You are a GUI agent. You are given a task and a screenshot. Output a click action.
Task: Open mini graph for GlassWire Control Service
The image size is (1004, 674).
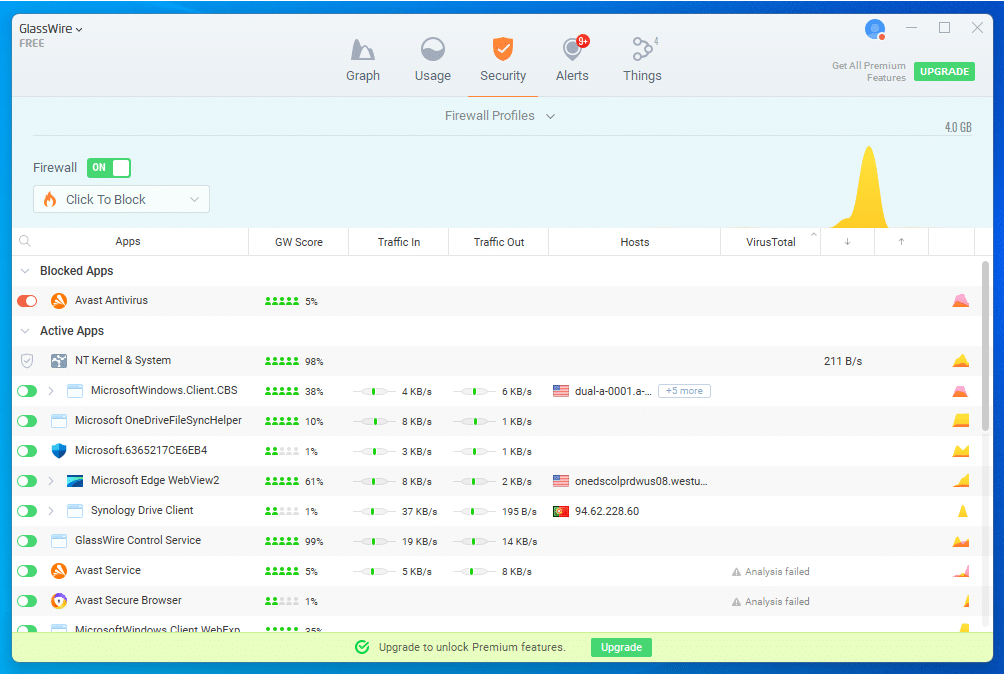pyautogui.click(x=960, y=541)
